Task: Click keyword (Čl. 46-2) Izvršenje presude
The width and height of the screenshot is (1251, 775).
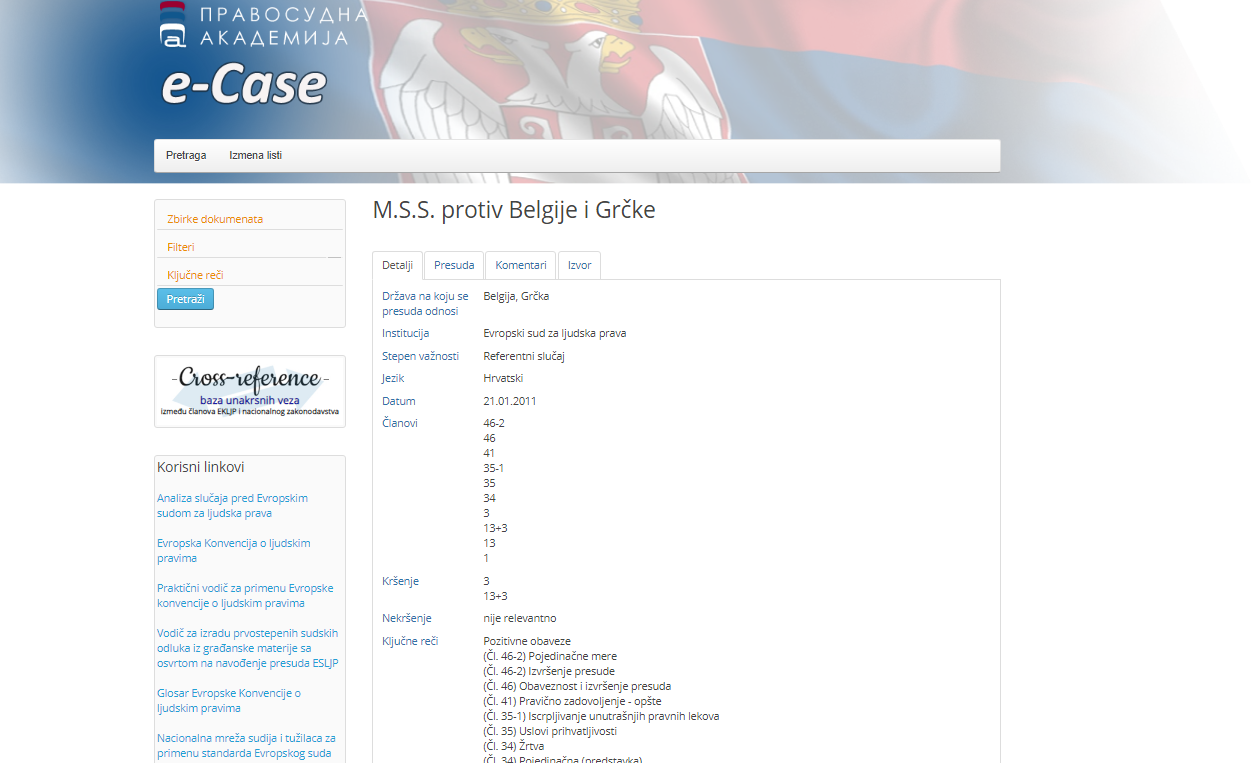Action: 549,671
